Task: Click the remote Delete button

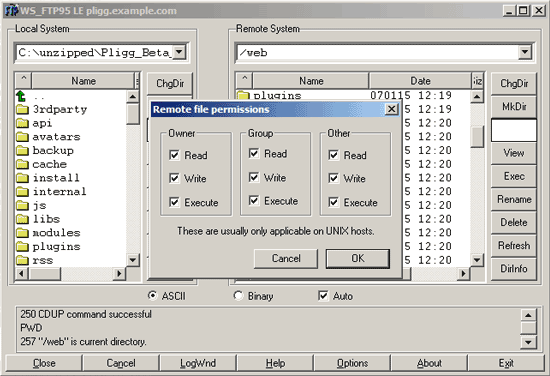Action: pyautogui.click(x=514, y=222)
